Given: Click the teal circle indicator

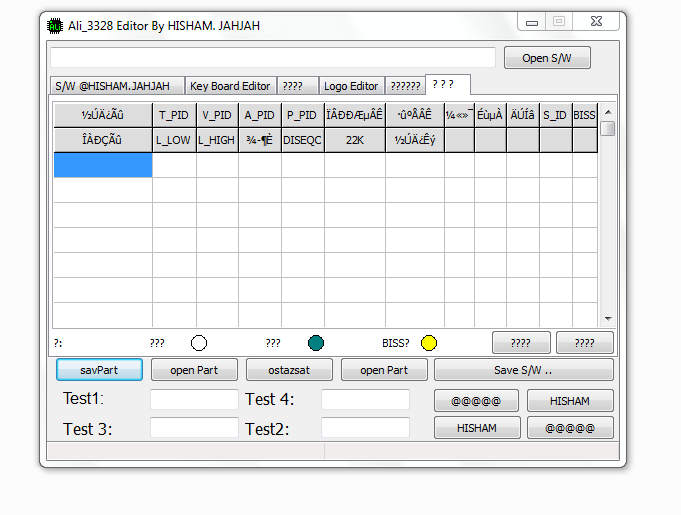Looking at the screenshot, I should (x=316, y=343).
